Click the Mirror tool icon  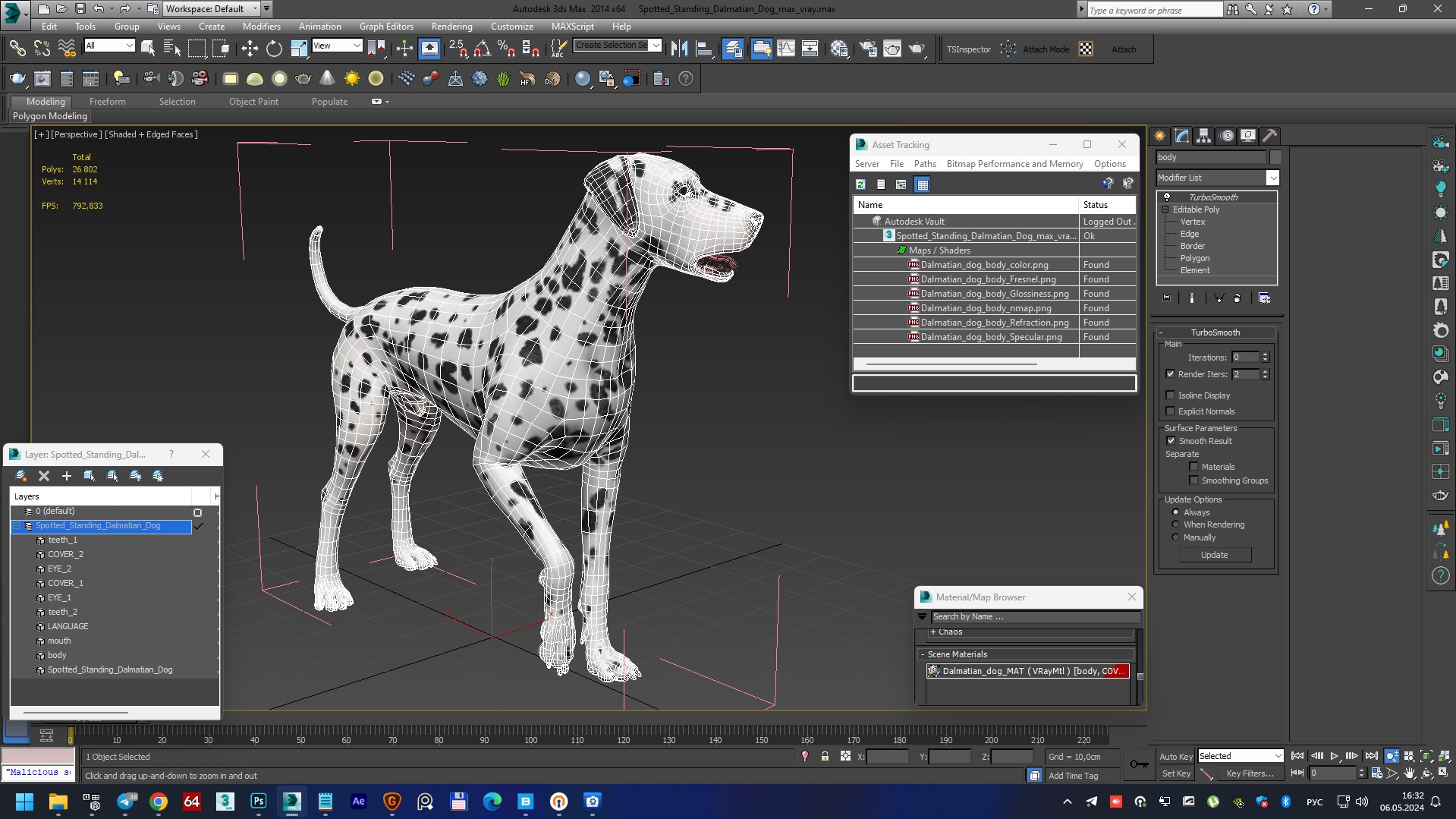tap(680, 49)
